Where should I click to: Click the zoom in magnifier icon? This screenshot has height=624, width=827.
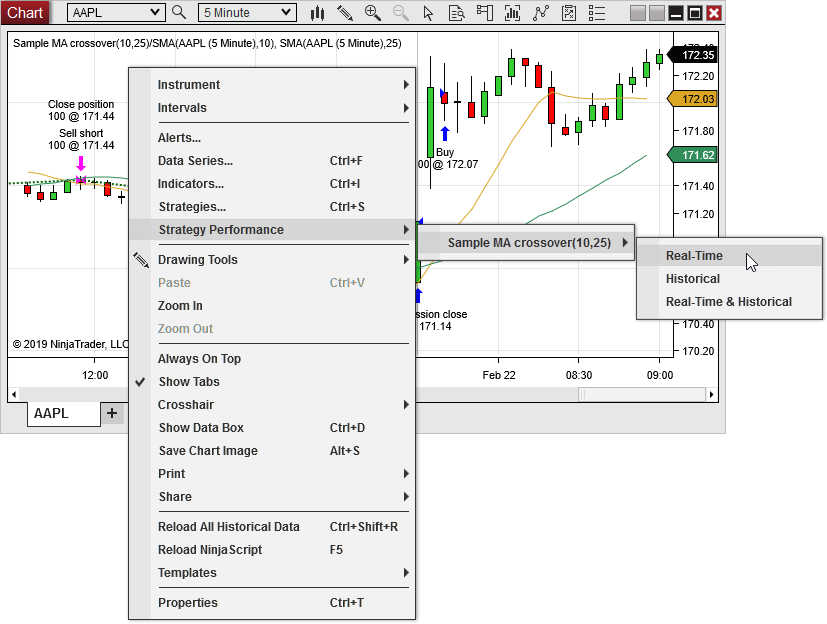373,13
